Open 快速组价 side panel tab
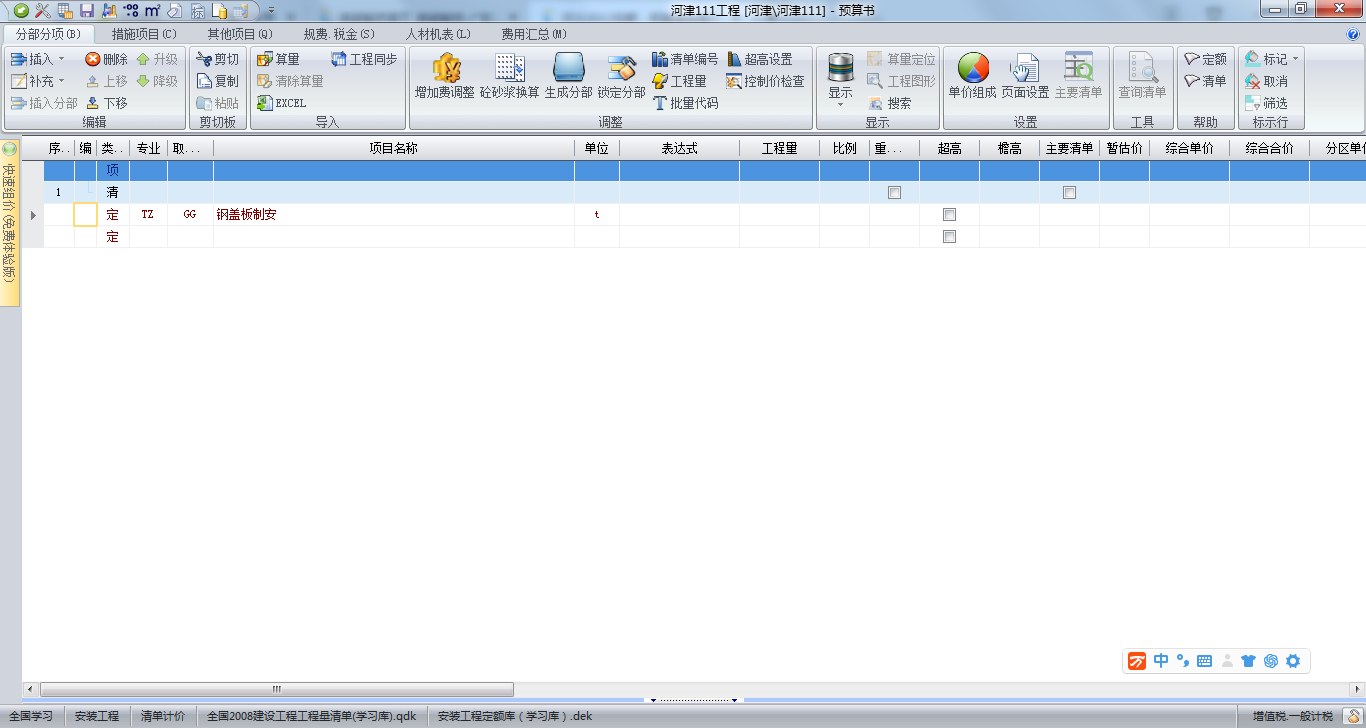Screen dimensions: 1366x728 click(10, 223)
